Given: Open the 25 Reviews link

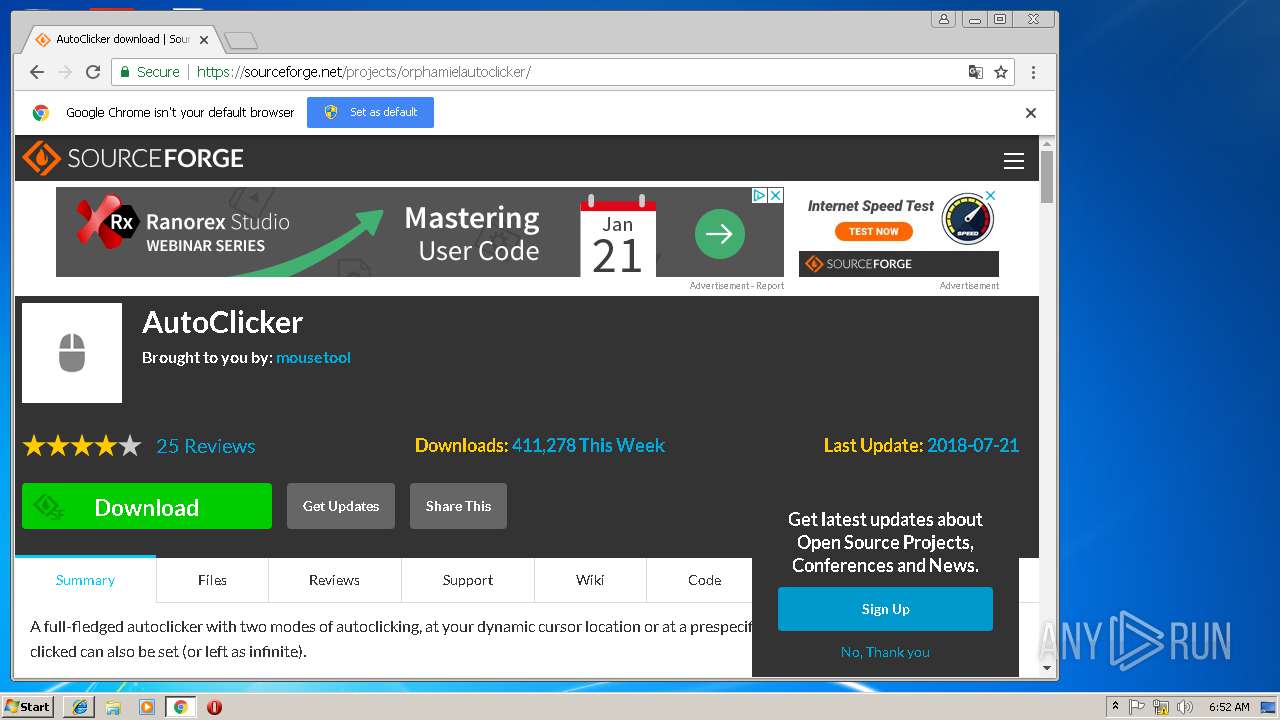Looking at the screenshot, I should (206, 446).
